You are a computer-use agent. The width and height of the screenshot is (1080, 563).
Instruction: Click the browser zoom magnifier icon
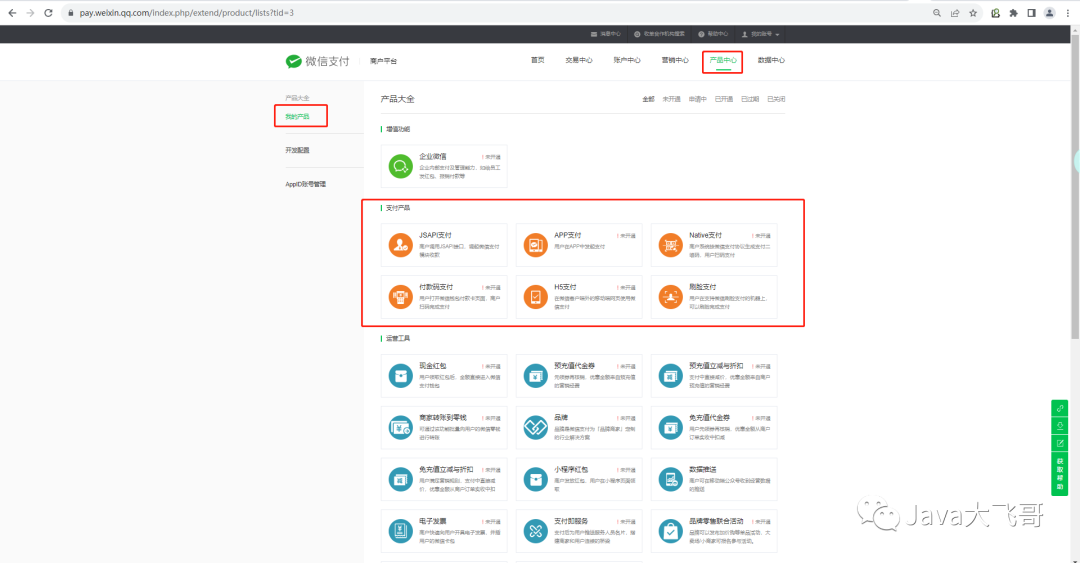click(937, 12)
